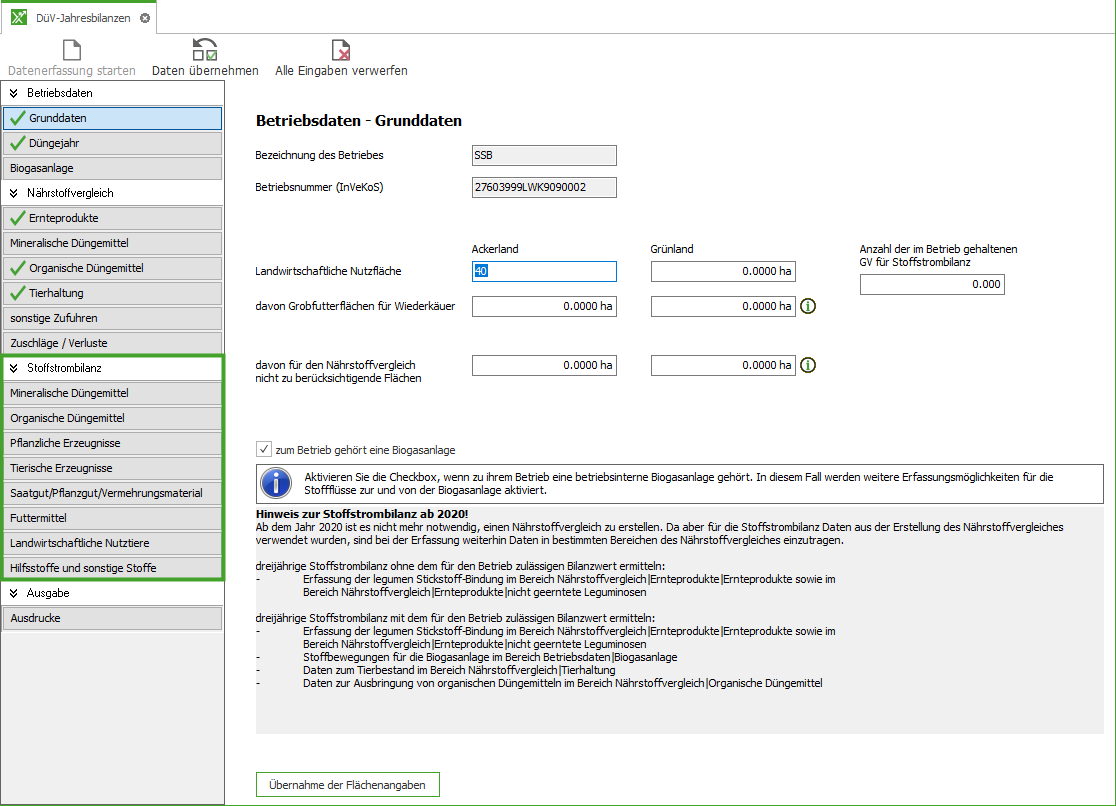Click the blue information icon below checkbox
Image resolution: width=1116 pixels, height=806 pixels.
[276, 484]
